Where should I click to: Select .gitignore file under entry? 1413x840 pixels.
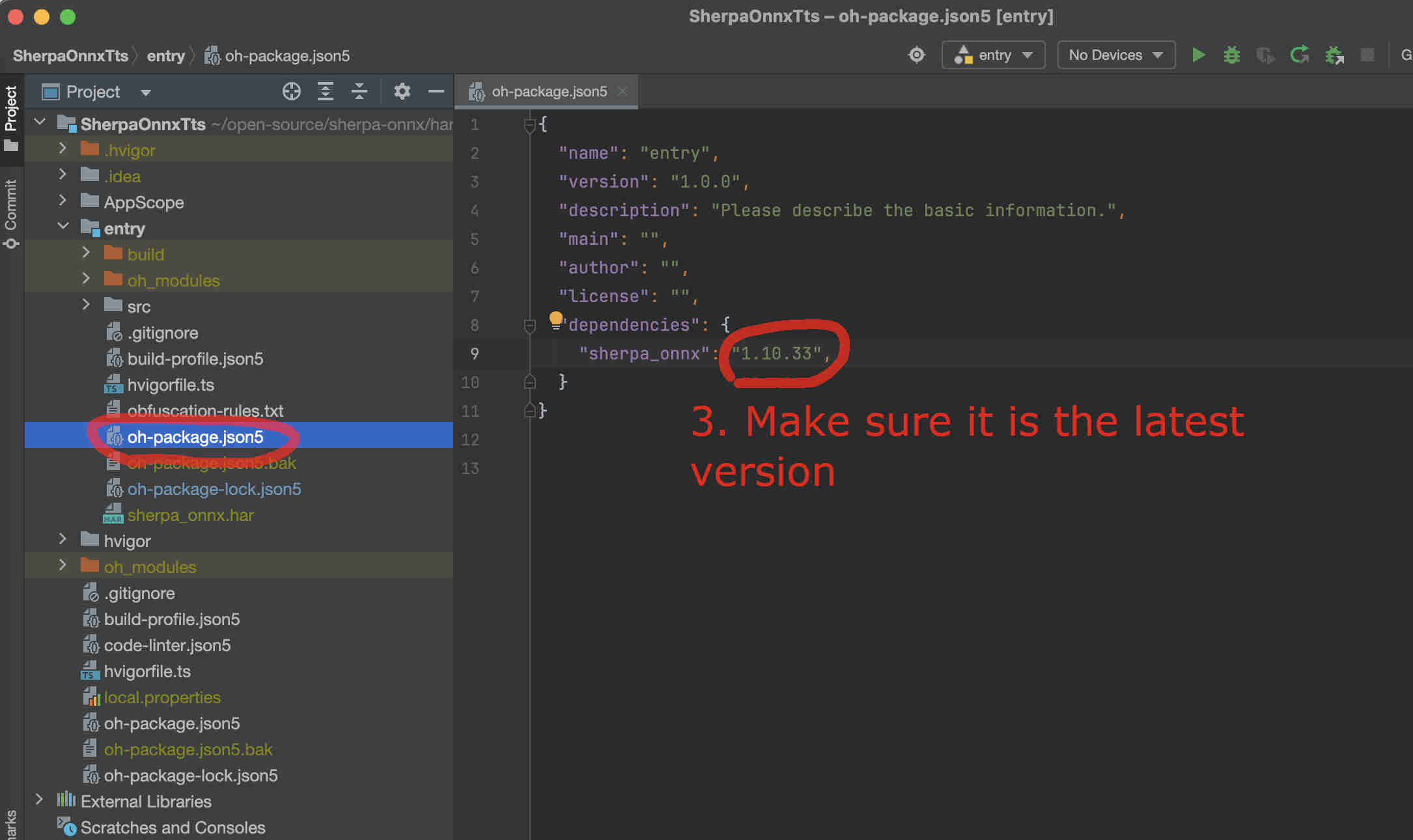click(x=163, y=333)
